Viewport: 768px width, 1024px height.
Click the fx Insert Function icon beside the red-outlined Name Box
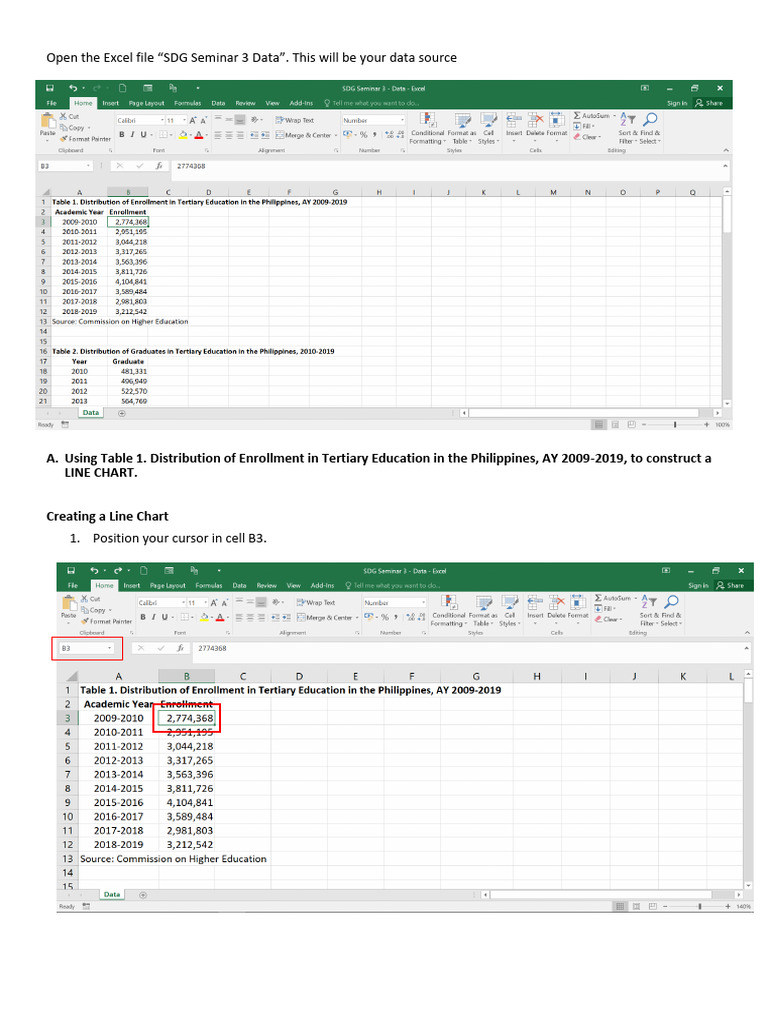pyautogui.click(x=176, y=648)
